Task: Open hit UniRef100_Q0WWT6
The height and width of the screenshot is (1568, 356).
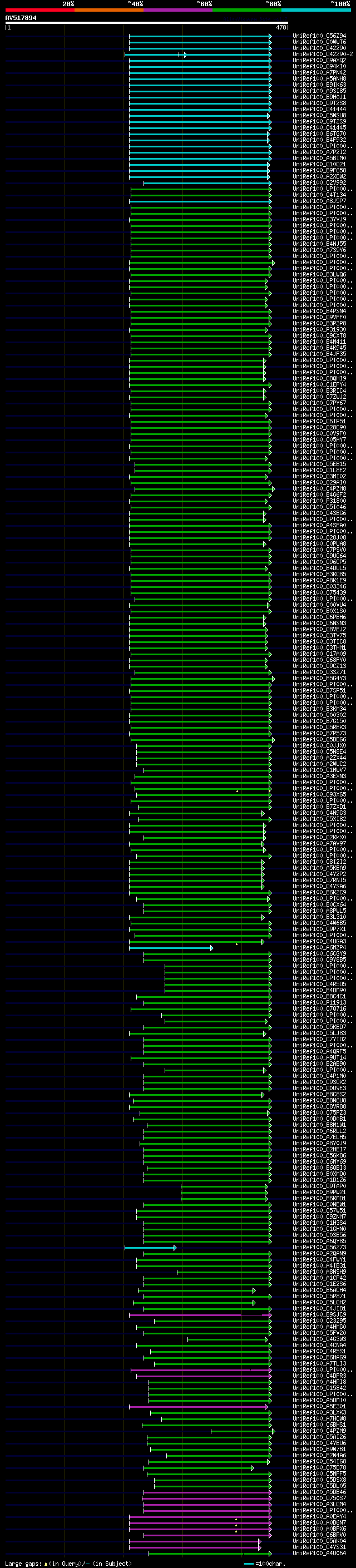Action: point(319,42)
